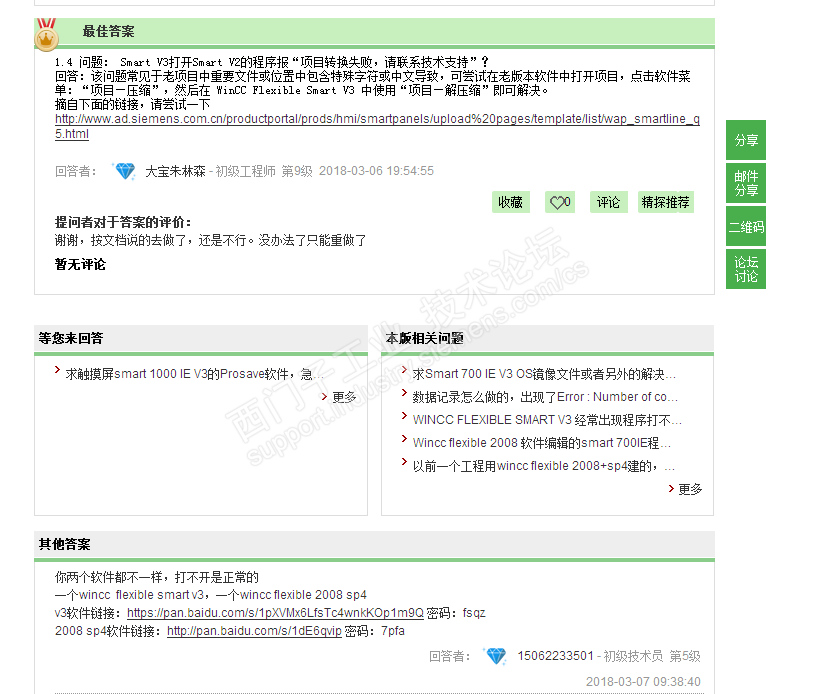Click the 本版相关问题 section header
This screenshot has height=694, width=815.
click(x=425, y=338)
